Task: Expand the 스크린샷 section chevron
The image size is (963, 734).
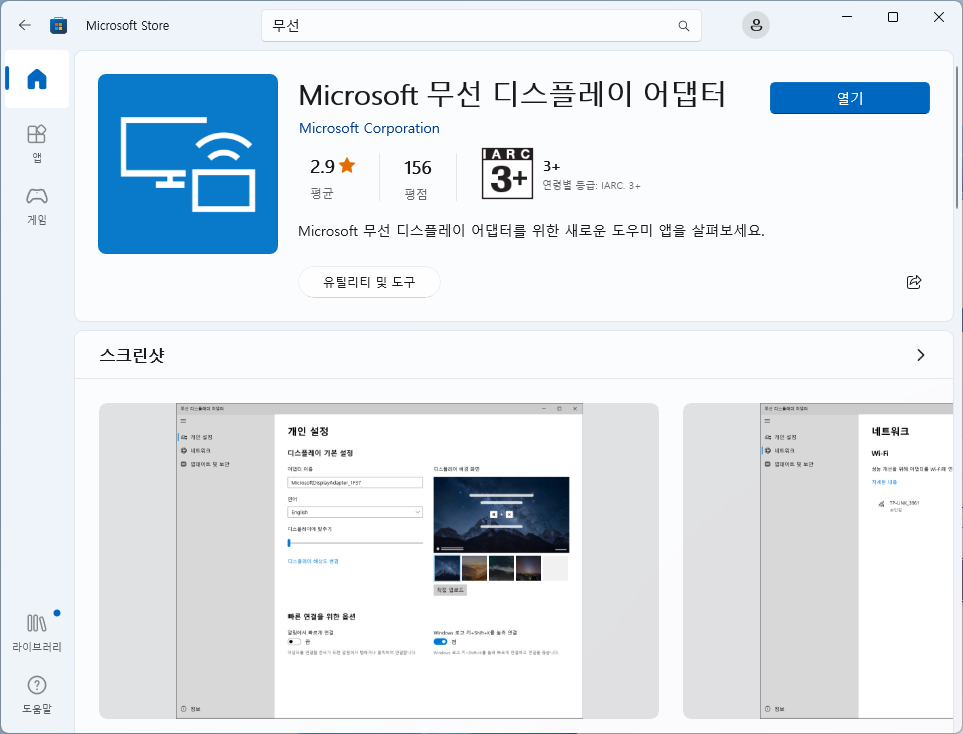Action: pos(920,355)
